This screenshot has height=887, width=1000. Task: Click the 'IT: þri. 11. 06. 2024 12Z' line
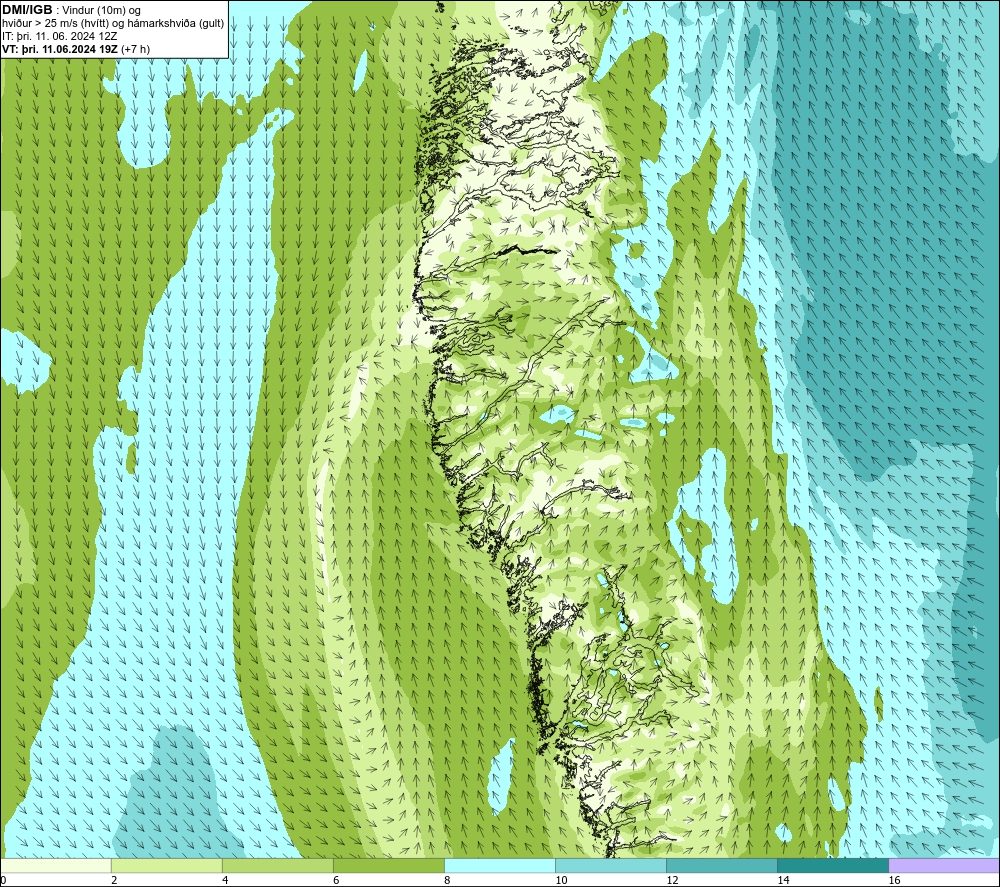click(x=60, y=36)
